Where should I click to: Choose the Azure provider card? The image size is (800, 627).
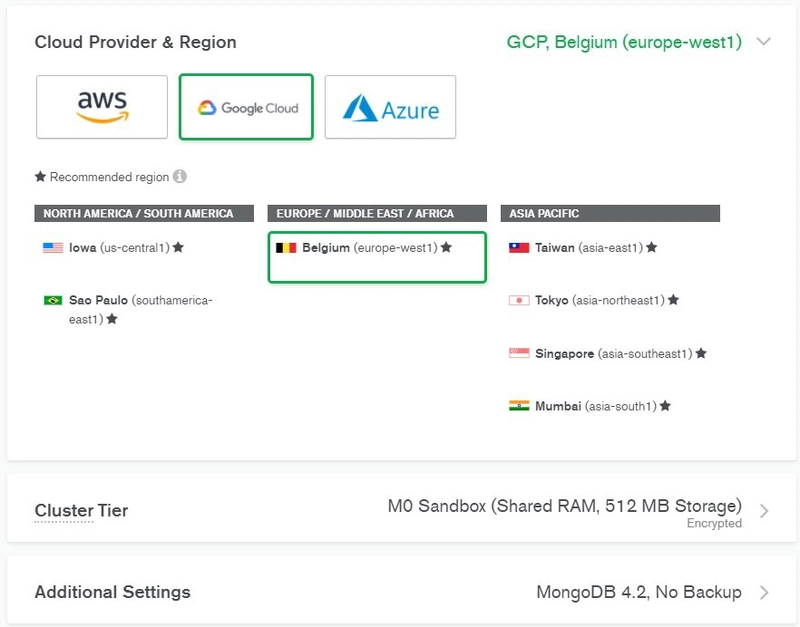[x=390, y=107]
